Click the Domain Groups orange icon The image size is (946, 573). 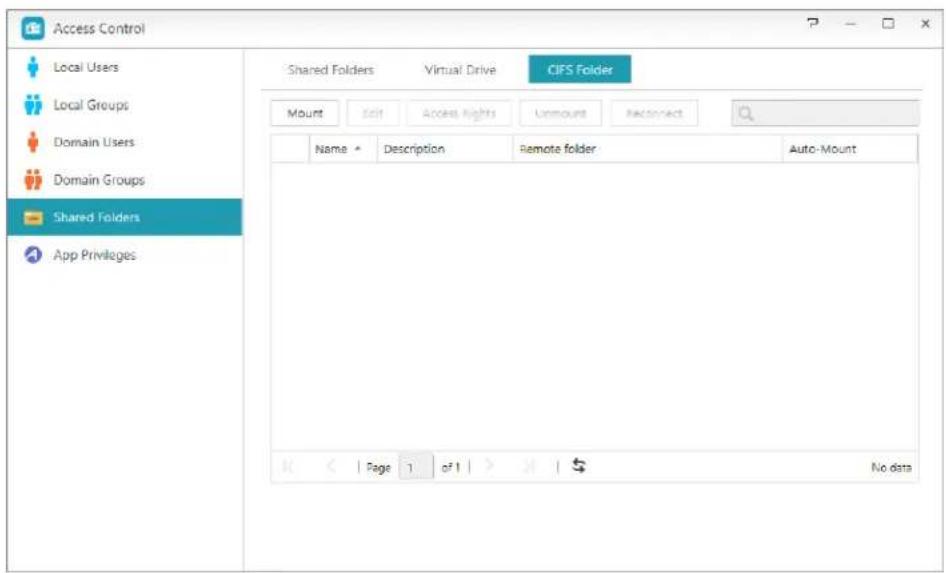point(33,180)
